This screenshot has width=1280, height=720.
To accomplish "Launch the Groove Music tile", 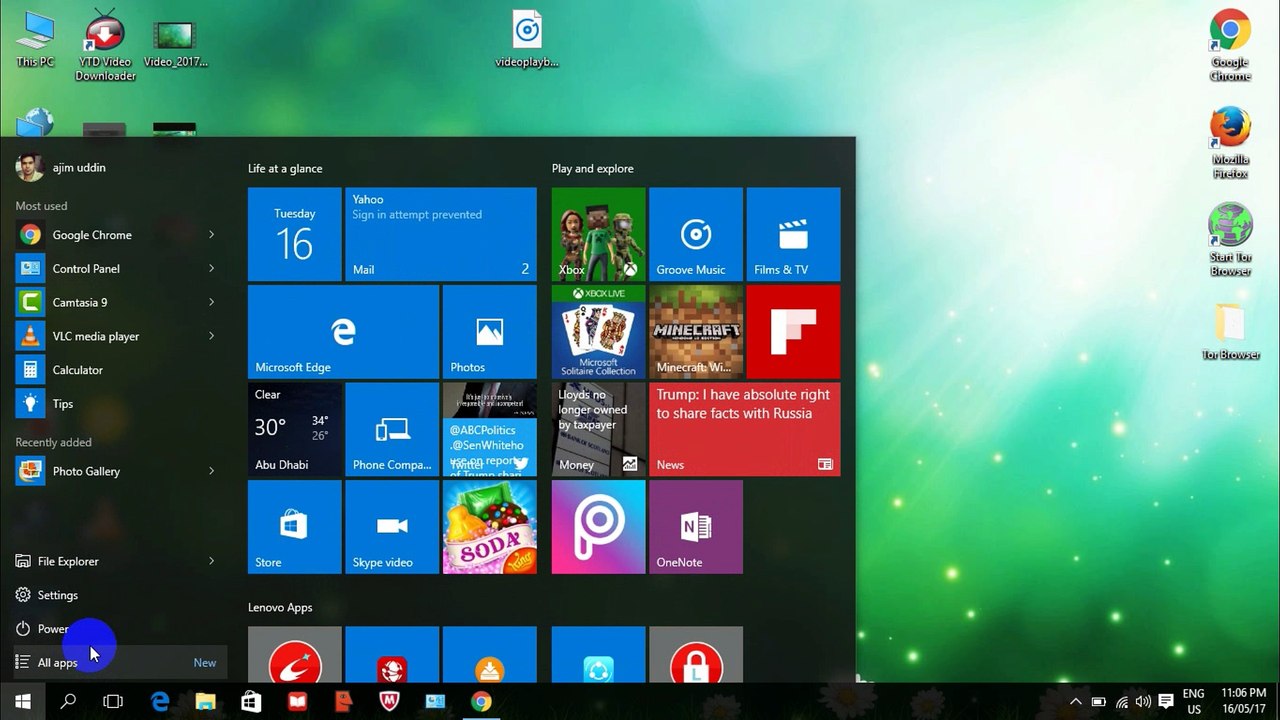I will click(x=696, y=234).
